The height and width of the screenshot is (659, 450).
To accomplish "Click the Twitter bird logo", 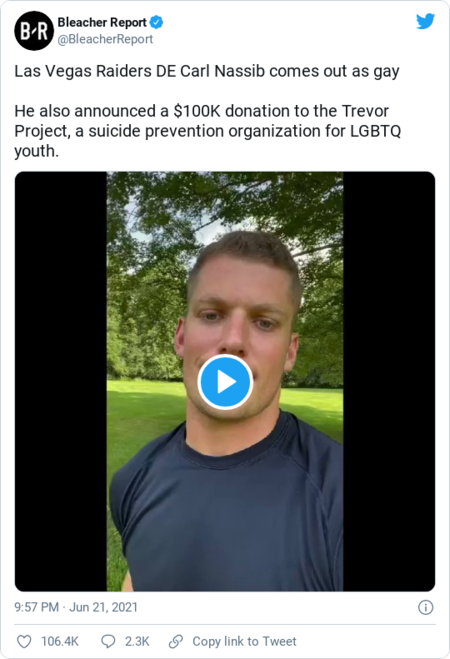I will 425,21.
